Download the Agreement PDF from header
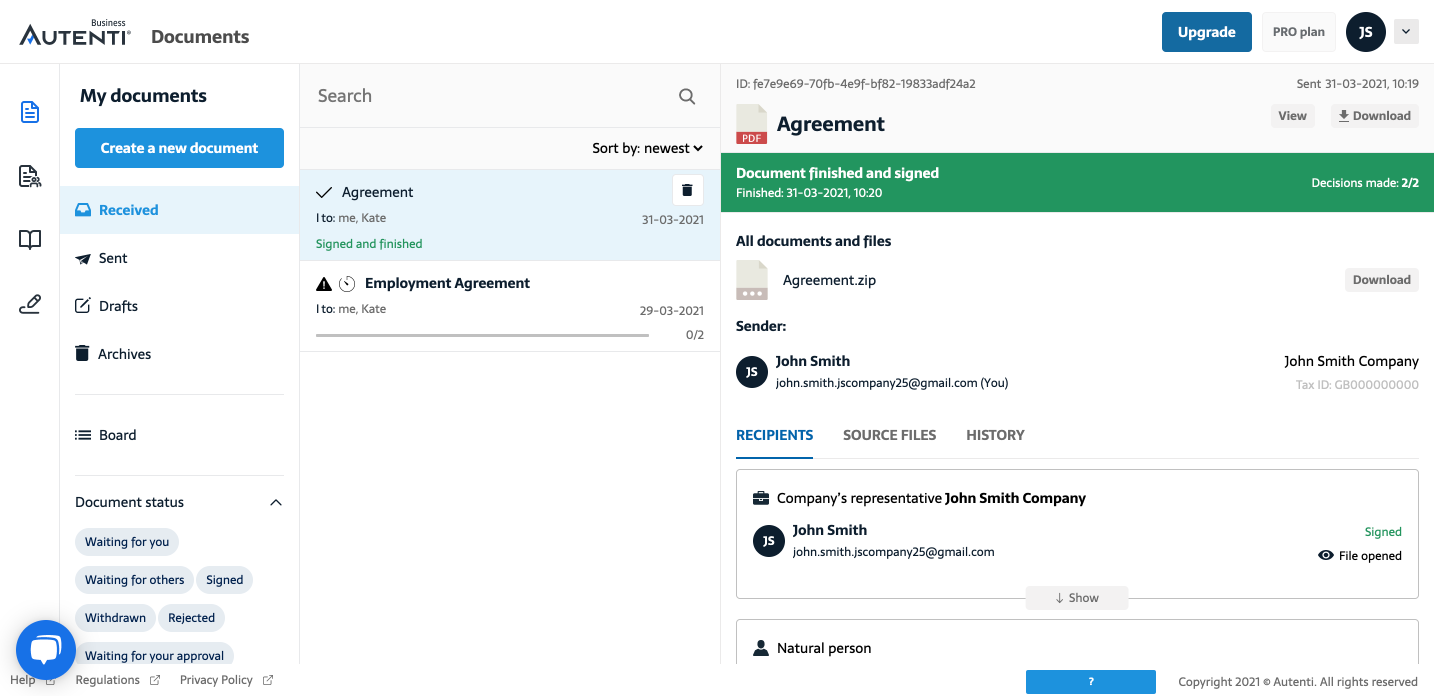Viewport: 1434px width, 696px height. pos(1375,116)
